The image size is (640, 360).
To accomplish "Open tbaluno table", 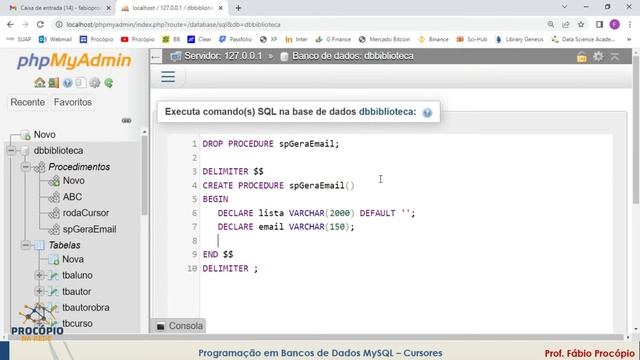I will coord(77,276).
